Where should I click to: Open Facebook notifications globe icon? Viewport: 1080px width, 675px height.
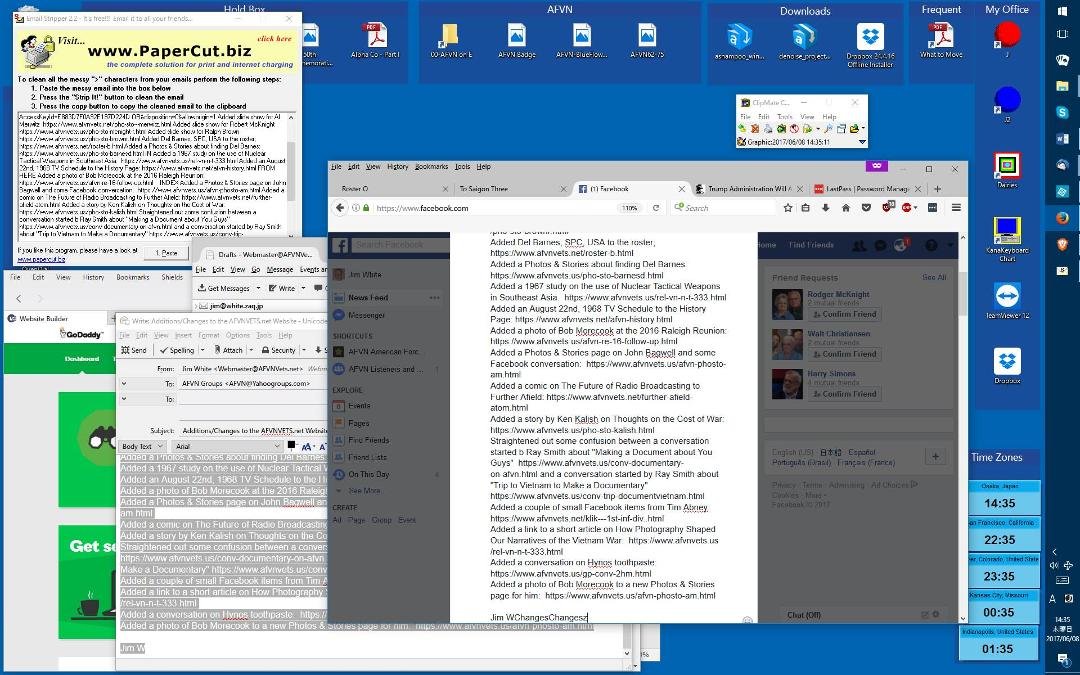coord(900,245)
